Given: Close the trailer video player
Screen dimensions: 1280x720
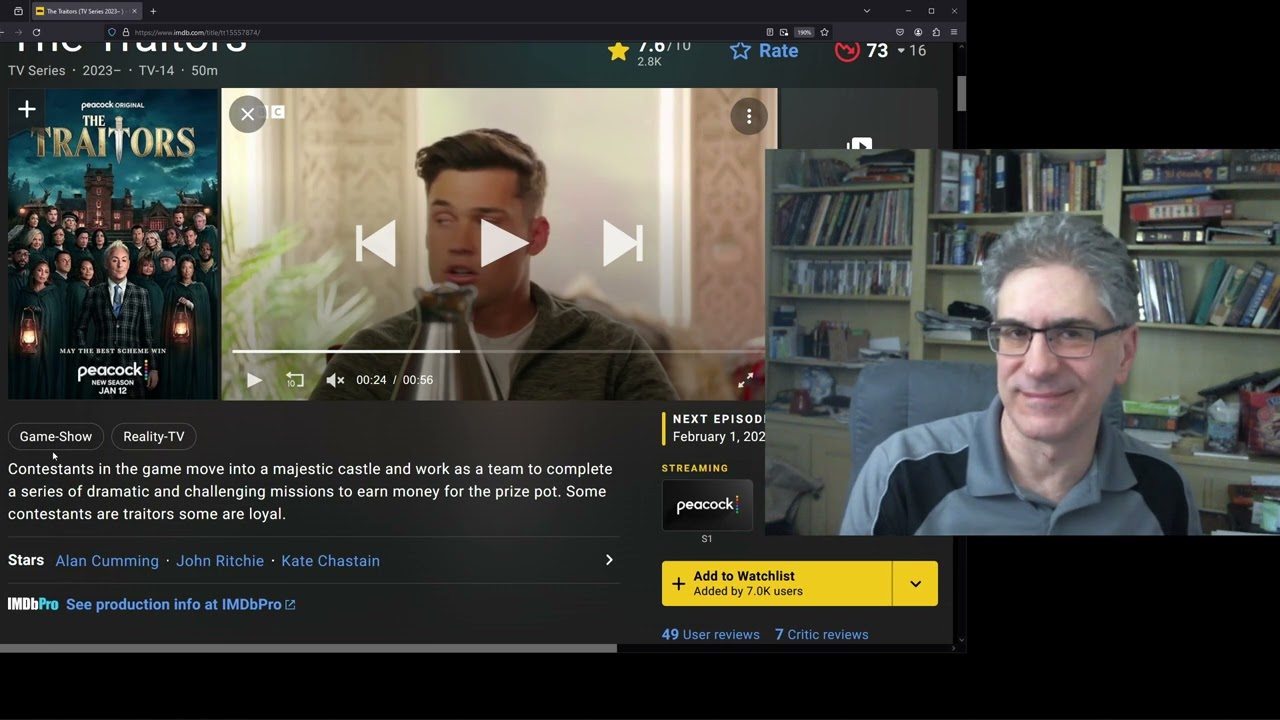Looking at the screenshot, I should click(247, 114).
